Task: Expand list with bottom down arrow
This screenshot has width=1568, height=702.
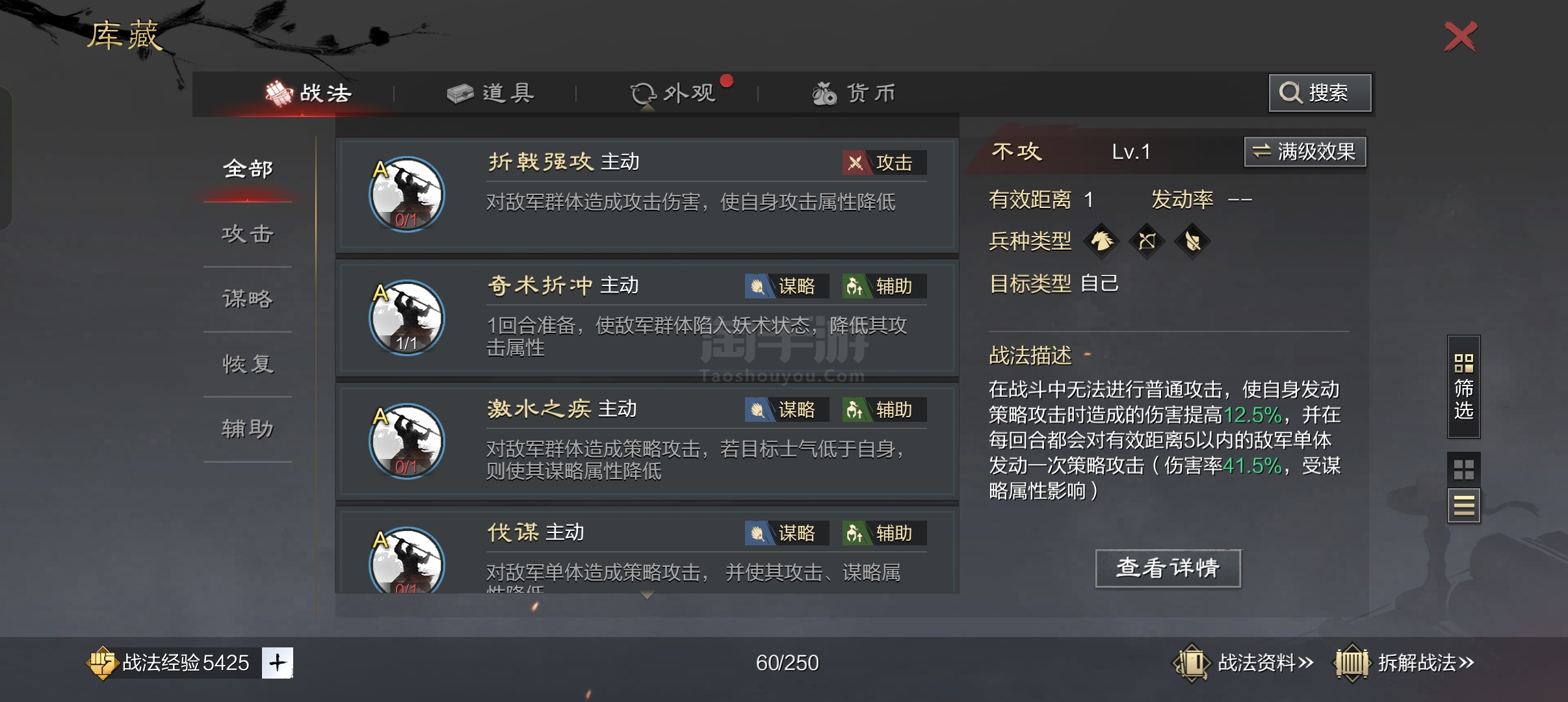Action: pyautogui.click(x=646, y=595)
